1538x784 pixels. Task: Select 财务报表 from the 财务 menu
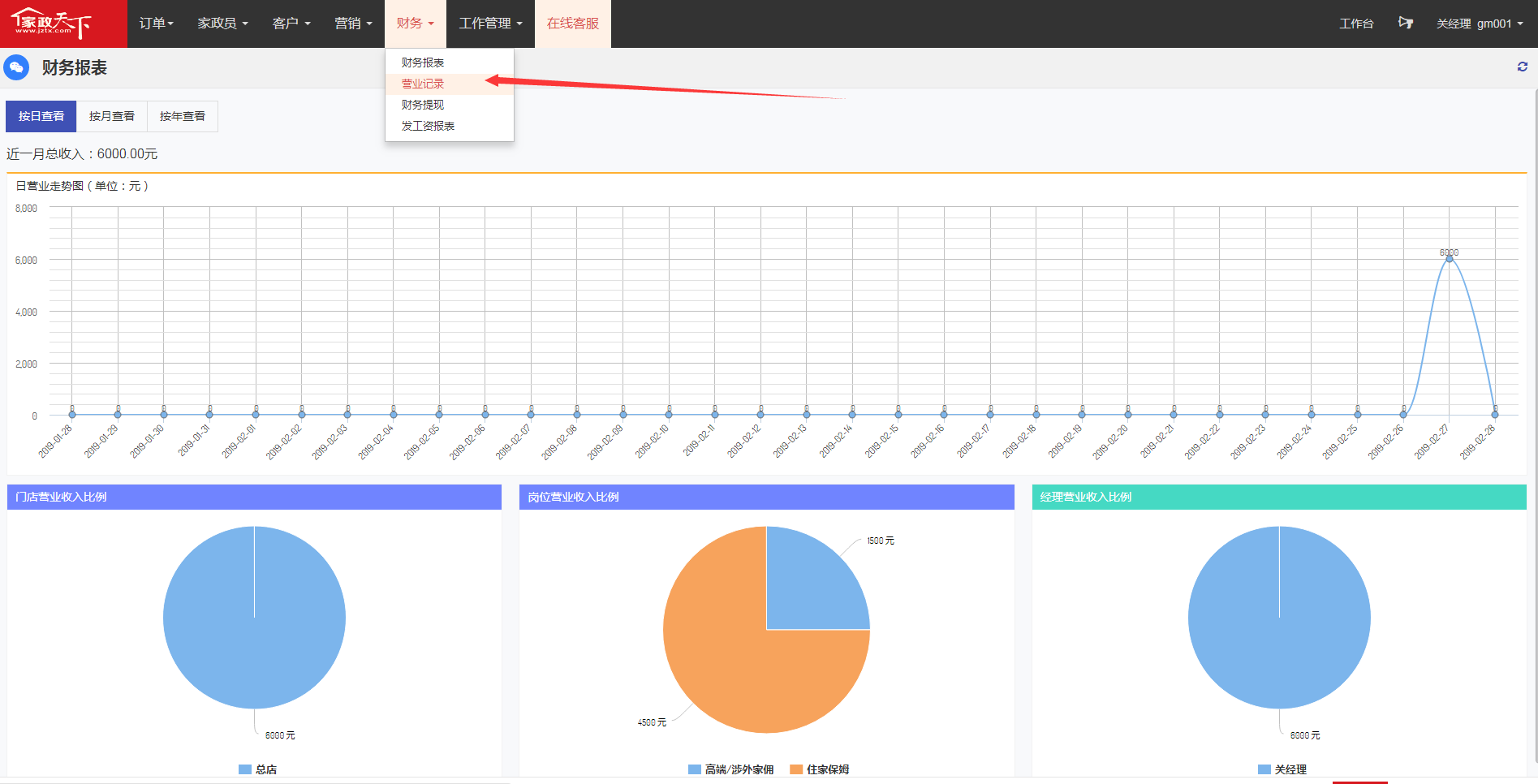tap(449, 62)
